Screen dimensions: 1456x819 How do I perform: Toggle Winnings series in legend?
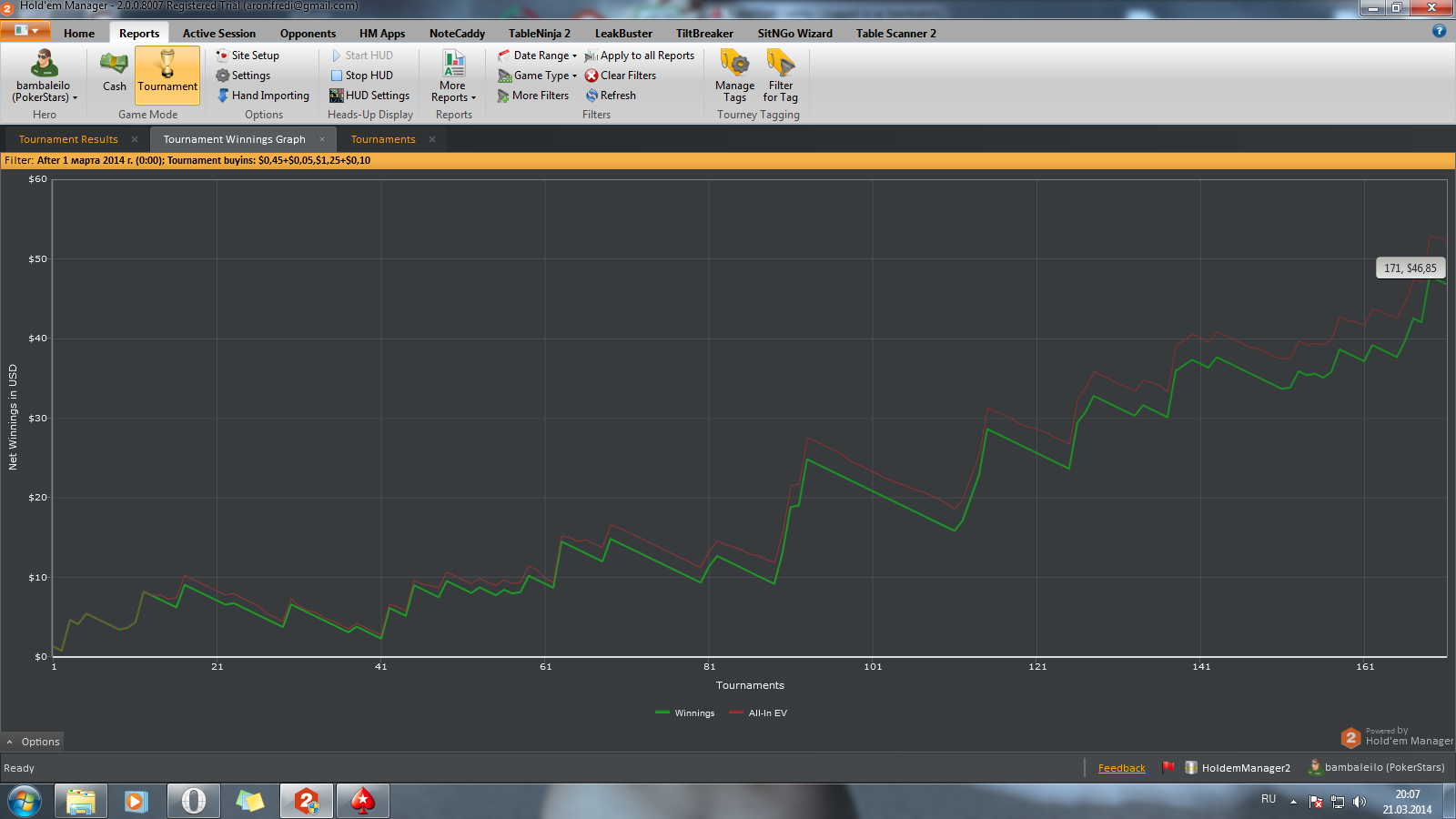coord(685,713)
